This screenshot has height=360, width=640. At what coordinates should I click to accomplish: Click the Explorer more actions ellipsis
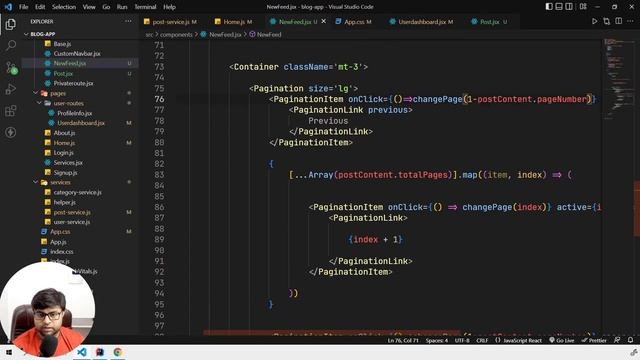pos(128,21)
